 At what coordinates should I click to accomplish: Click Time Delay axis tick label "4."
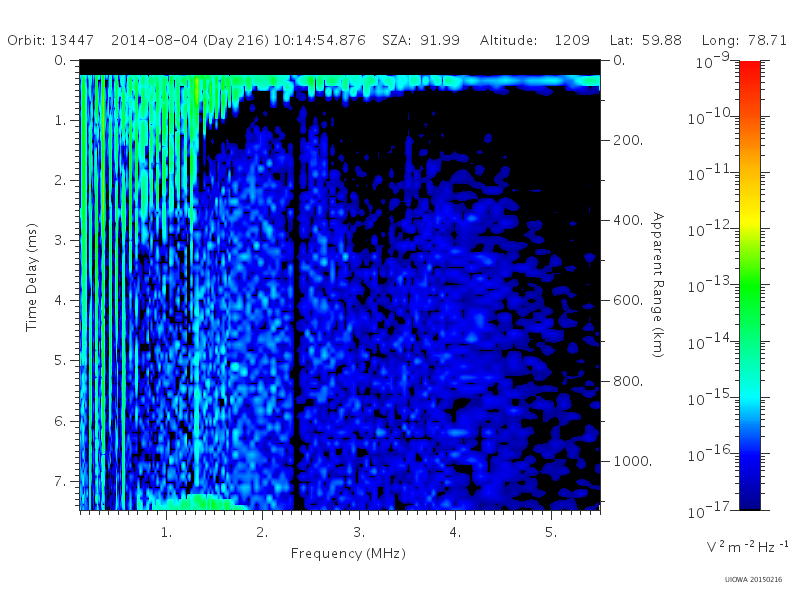coord(60,301)
